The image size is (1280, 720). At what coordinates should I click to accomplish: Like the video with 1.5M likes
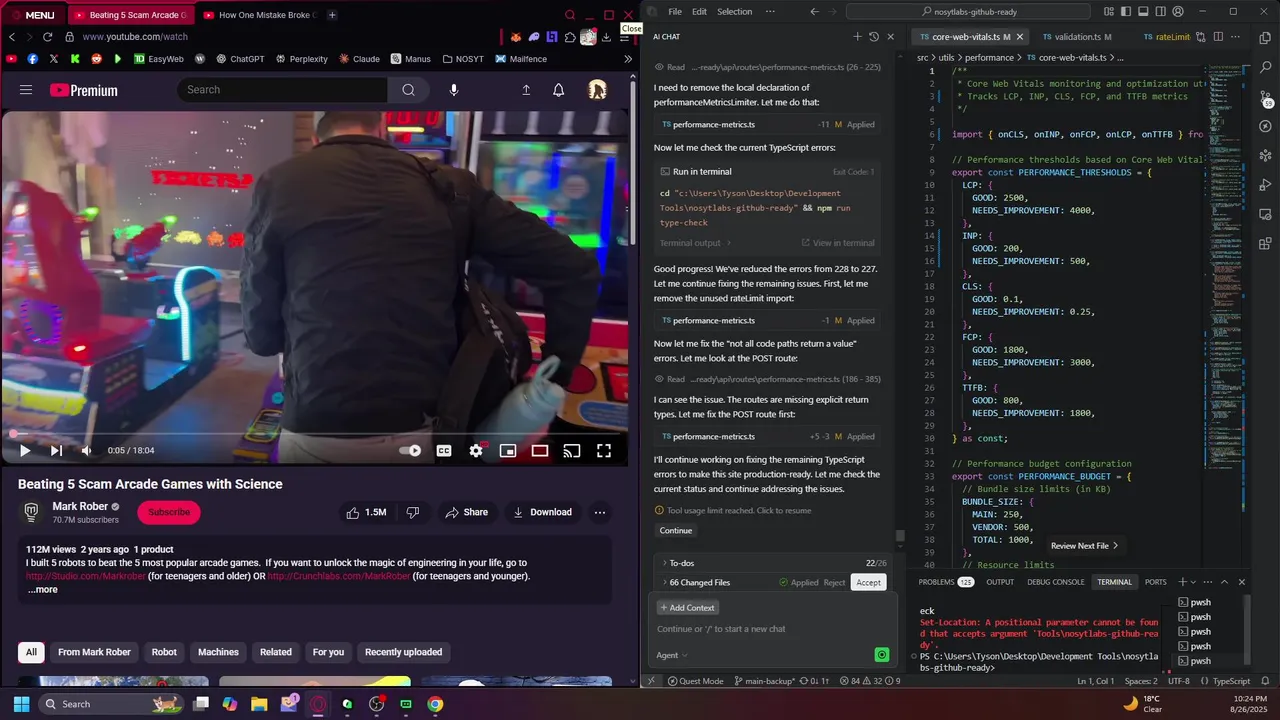coord(366,512)
